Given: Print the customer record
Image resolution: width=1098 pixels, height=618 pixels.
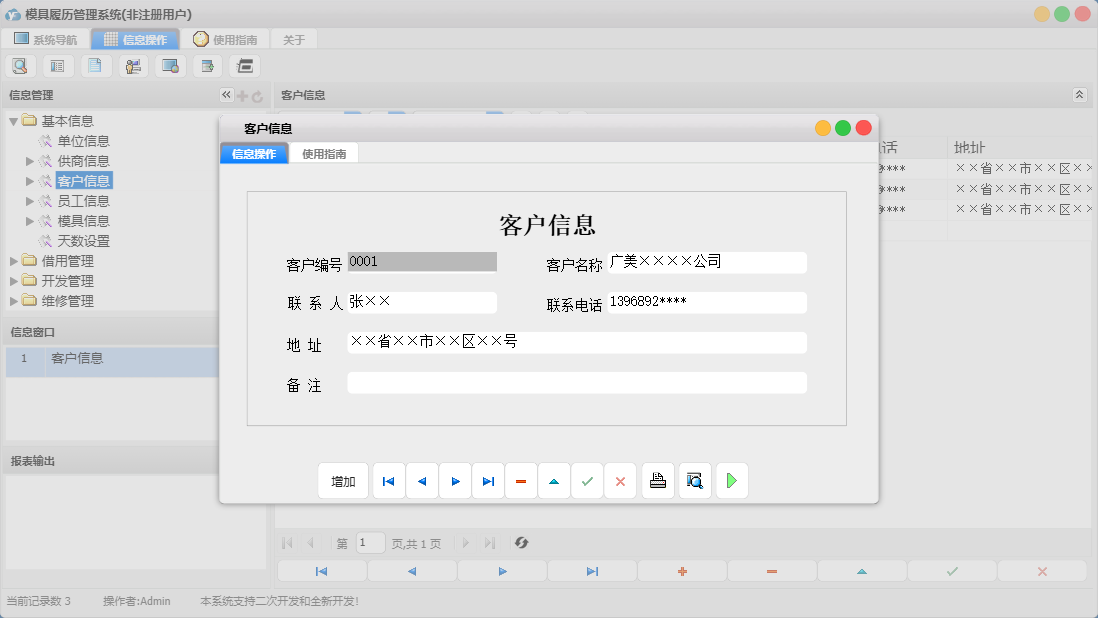Looking at the screenshot, I should pos(657,481).
